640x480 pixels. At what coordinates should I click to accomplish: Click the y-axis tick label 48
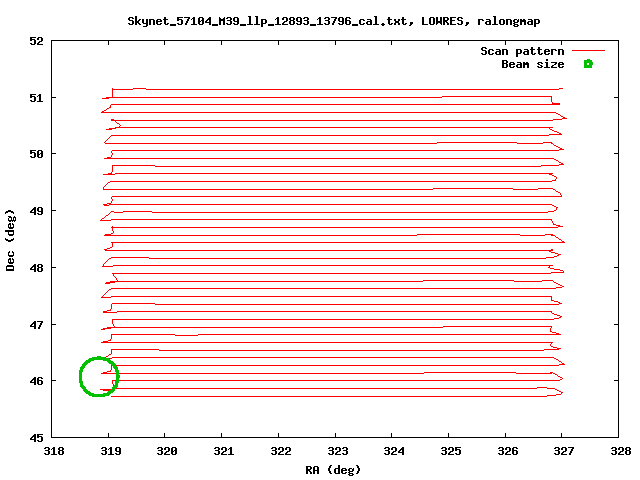tap(36, 268)
